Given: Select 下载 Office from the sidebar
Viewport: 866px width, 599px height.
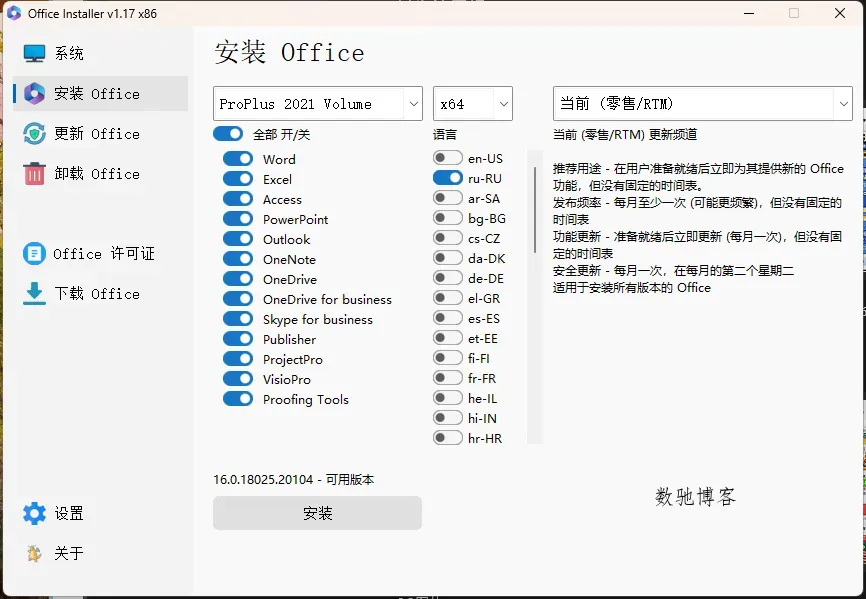Looking at the screenshot, I should tap(101, 293).
